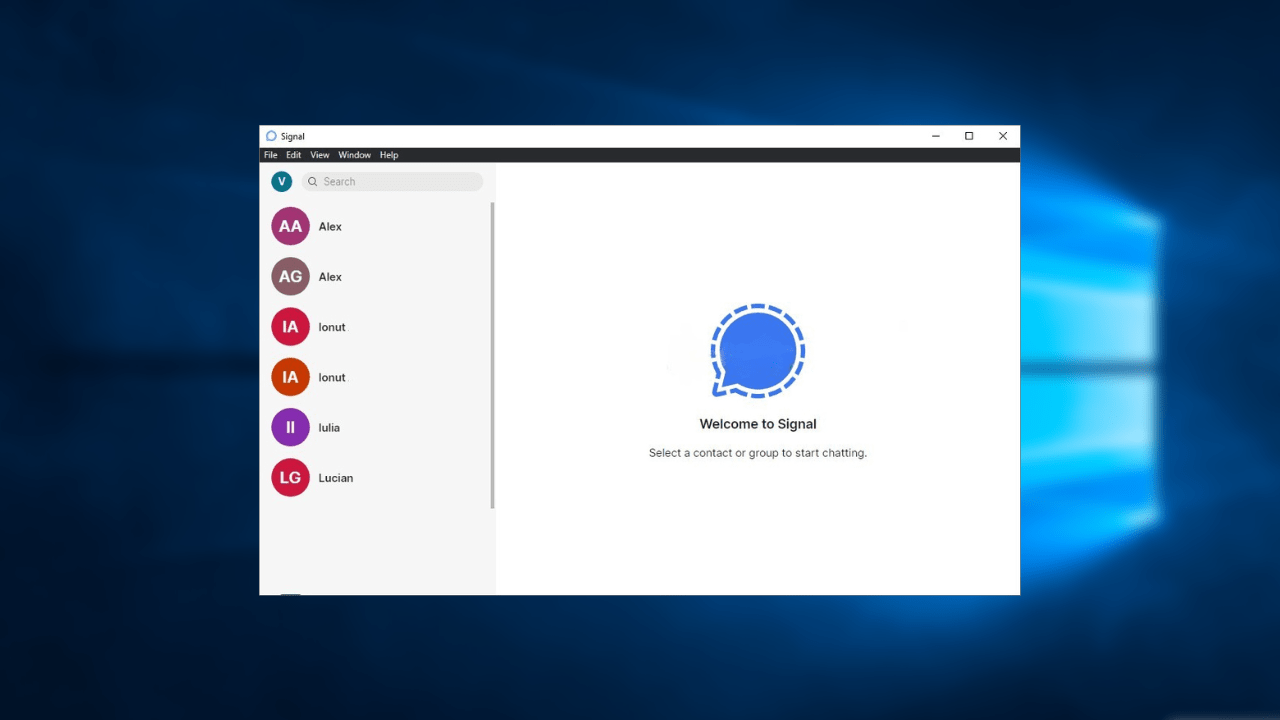Click the name Alex beside AA avatar

point(330,227)
